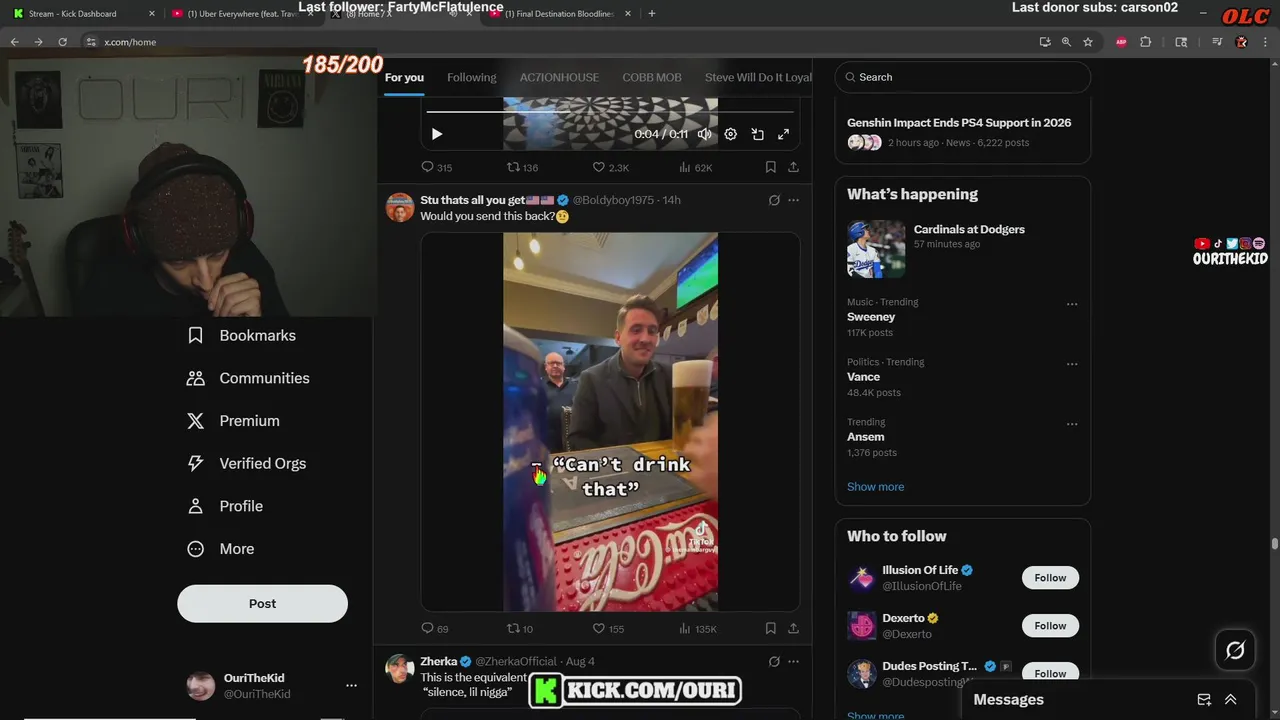This screenshot has width=1280, height=720.
Task: Open the top video's settings gear
Action: coord(731,134)
